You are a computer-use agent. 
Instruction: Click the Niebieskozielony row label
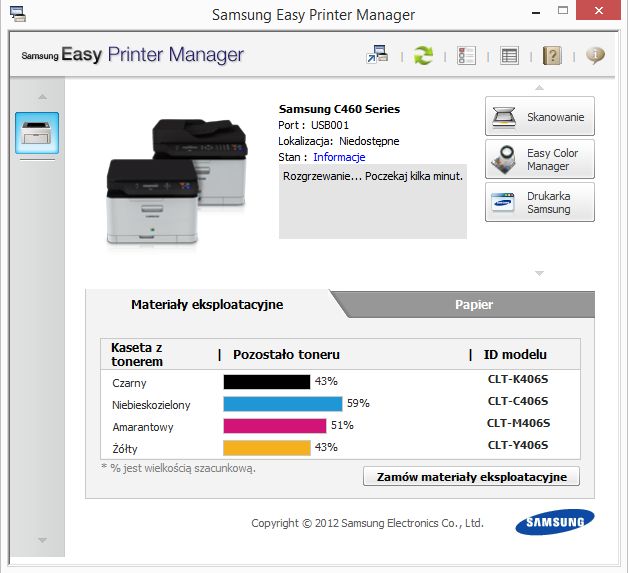coord(151,405)
